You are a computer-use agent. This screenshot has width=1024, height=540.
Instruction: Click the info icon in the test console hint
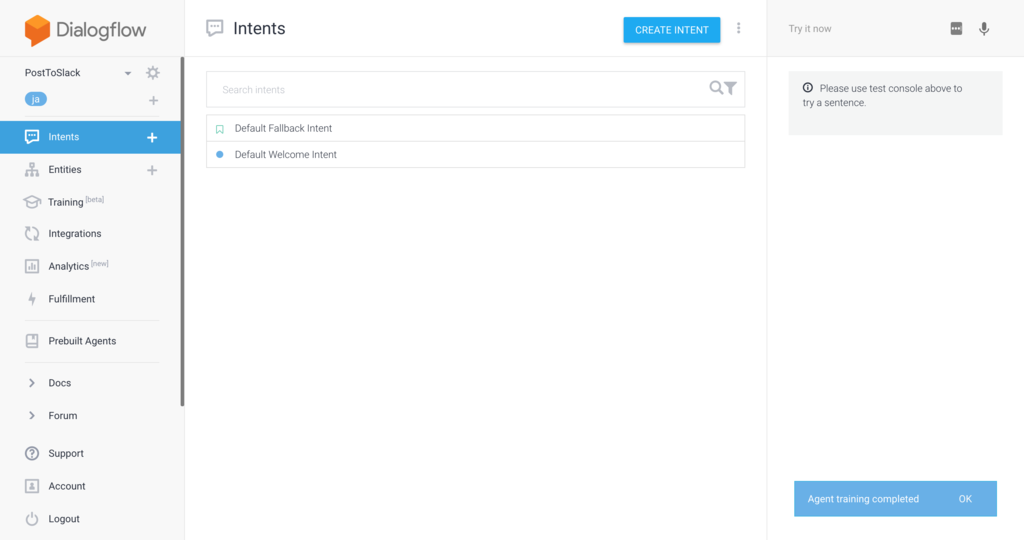[808, 87]
